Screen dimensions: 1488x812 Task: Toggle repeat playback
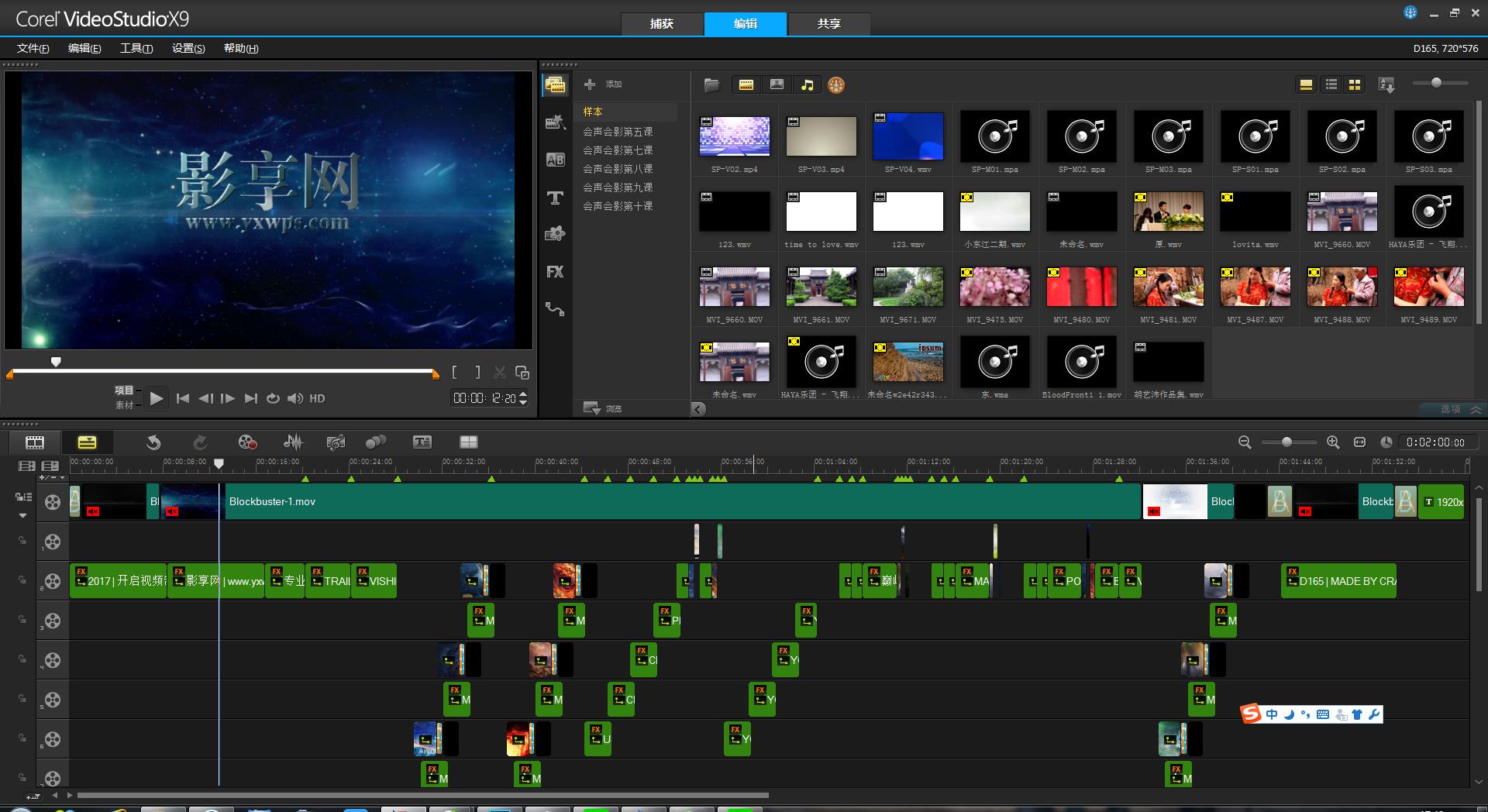(x=273, y=398)
